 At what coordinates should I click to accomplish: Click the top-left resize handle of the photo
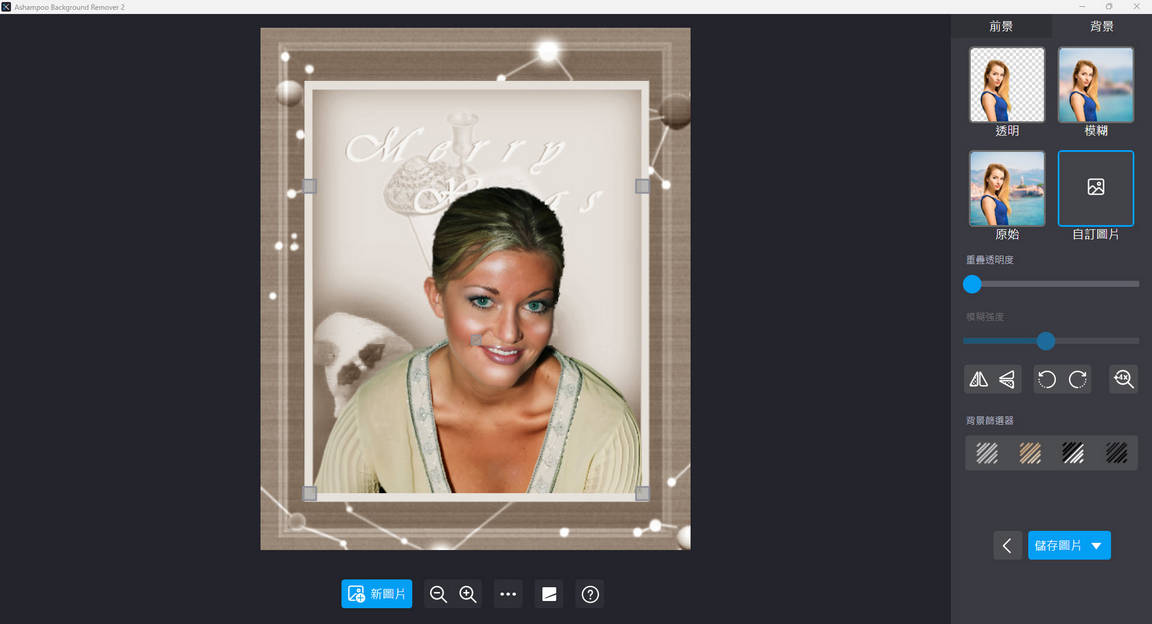click(x=310, y=187)
